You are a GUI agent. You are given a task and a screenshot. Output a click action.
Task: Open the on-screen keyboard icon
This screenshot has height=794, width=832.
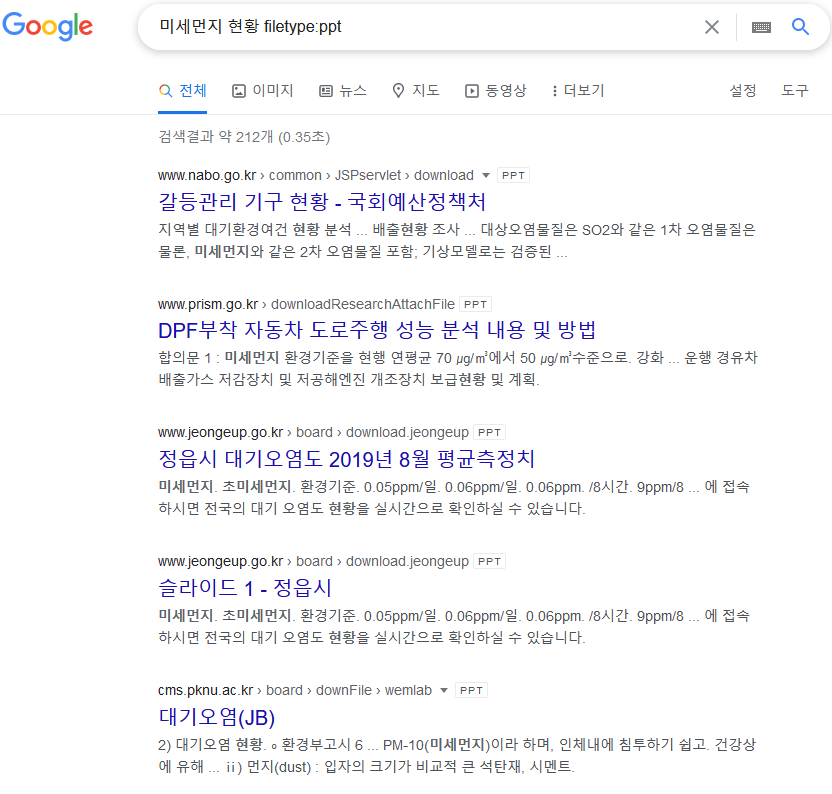tap(761, 27)
